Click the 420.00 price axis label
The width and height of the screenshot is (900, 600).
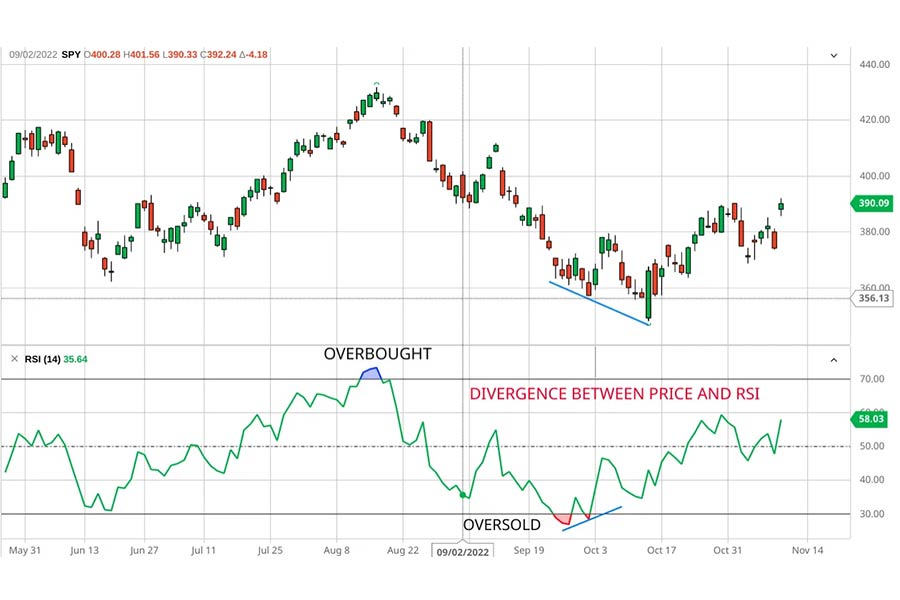[x=875, y=119]
